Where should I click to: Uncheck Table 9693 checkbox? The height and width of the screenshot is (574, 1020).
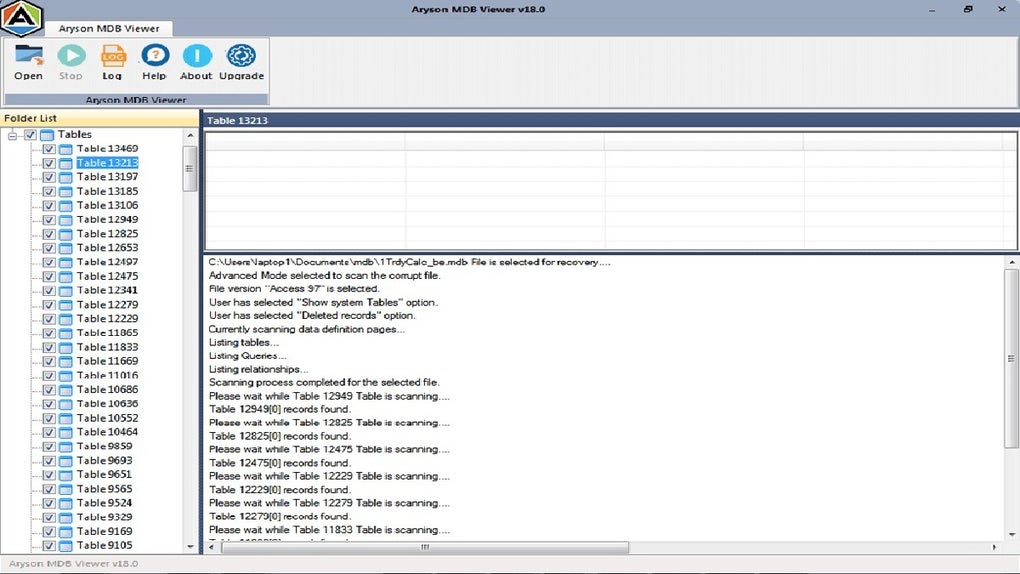click(49, 461)
